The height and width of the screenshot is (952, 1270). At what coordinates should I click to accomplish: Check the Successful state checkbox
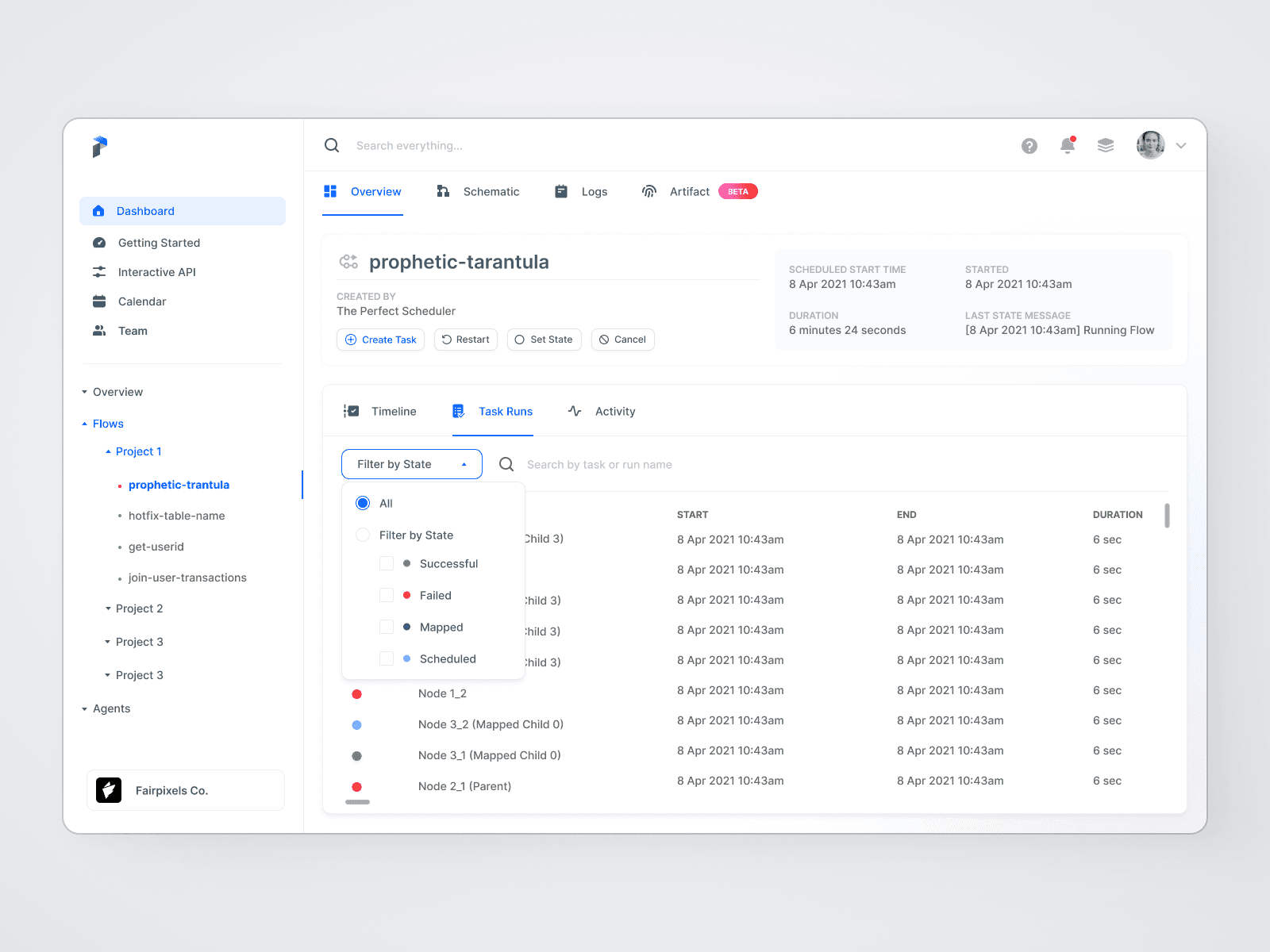pyautogui.click(x=387, y=563)
